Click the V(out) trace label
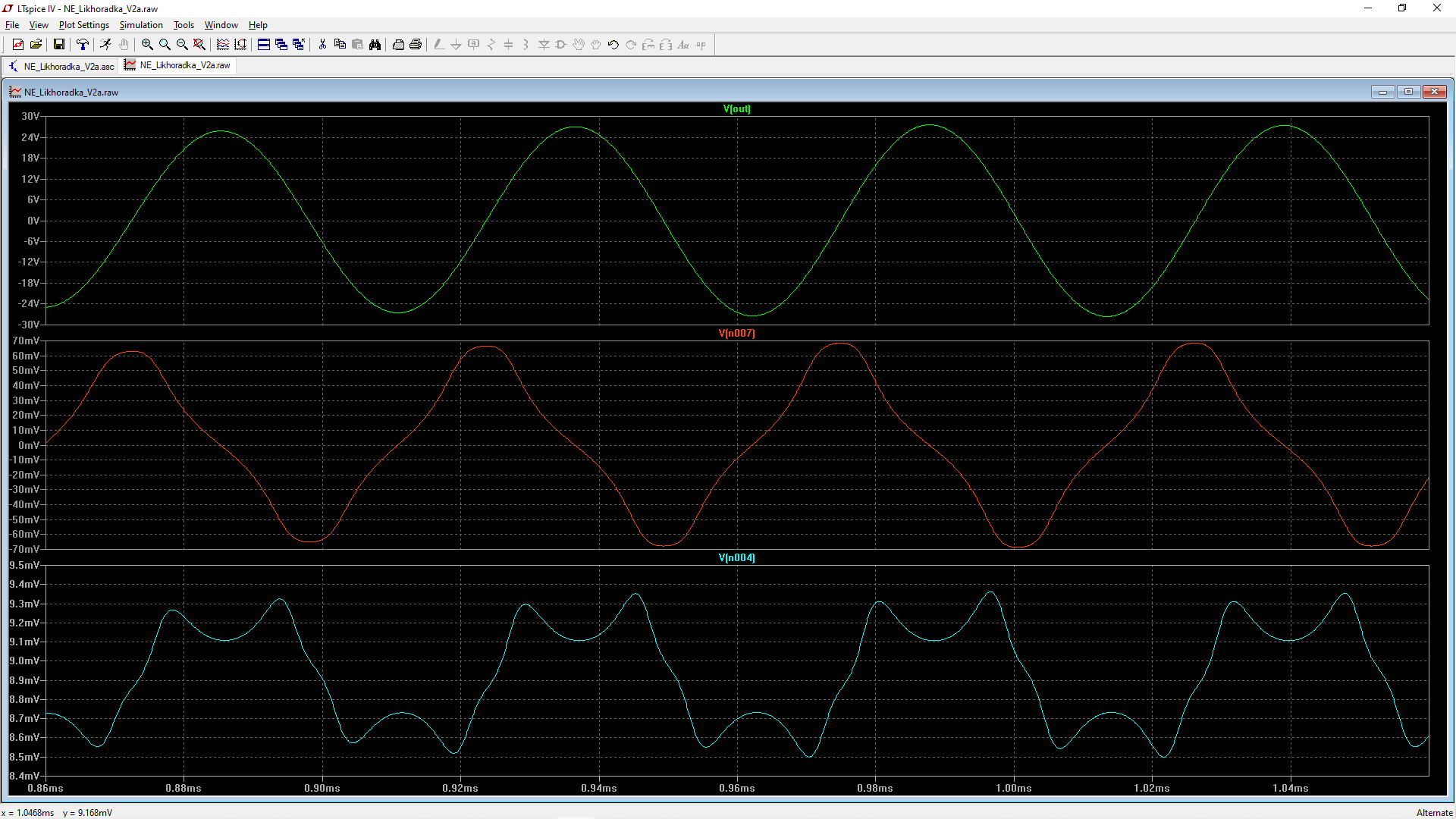This screenshot has width=1456, height=819. pos(736,108)
